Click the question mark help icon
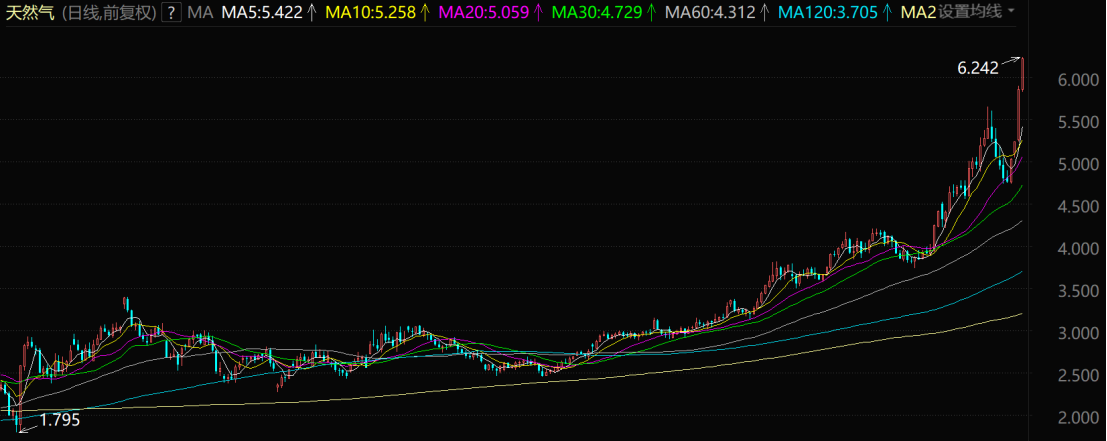1107x441 pixels. pyautogui.click(x=172, y=13)
